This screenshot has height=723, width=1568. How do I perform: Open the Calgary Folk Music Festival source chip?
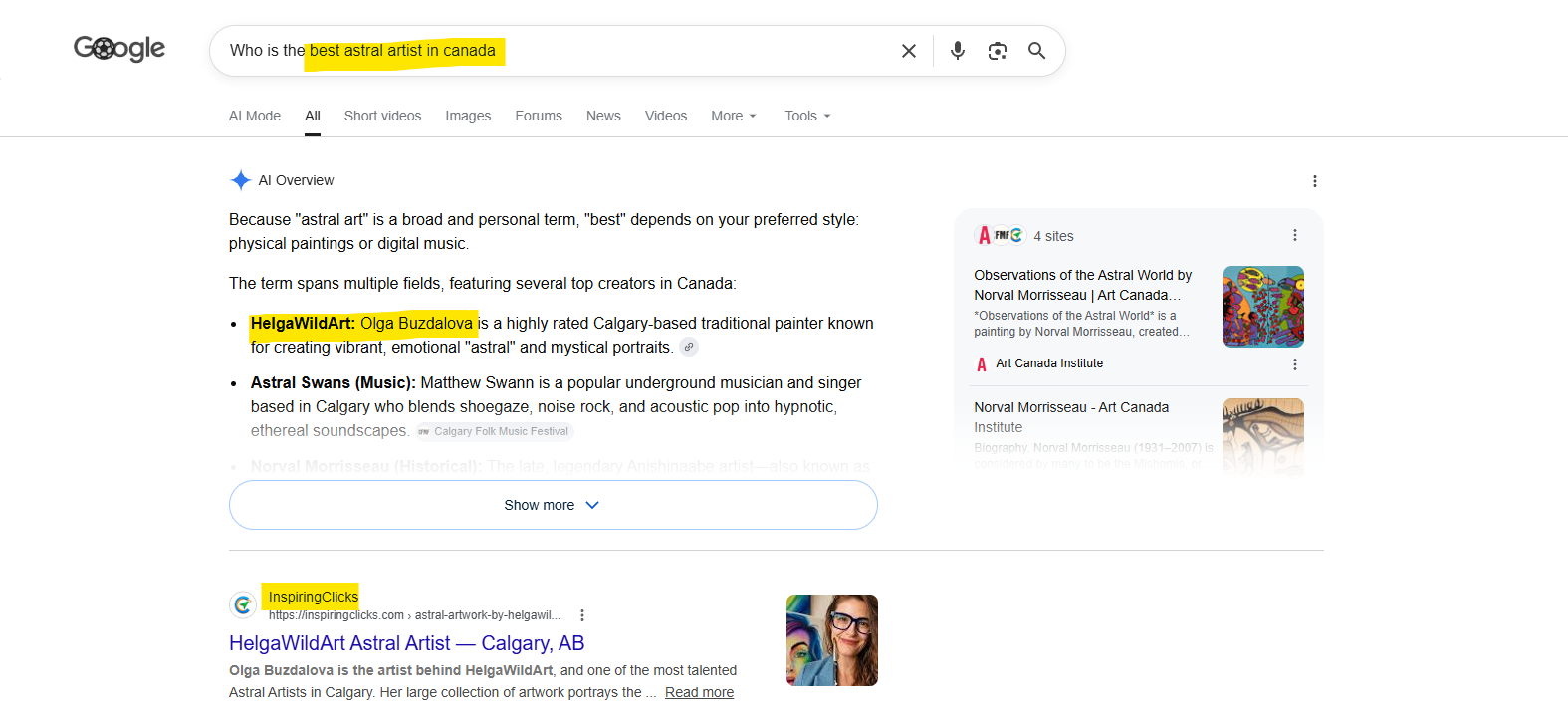tap(495, 431)
